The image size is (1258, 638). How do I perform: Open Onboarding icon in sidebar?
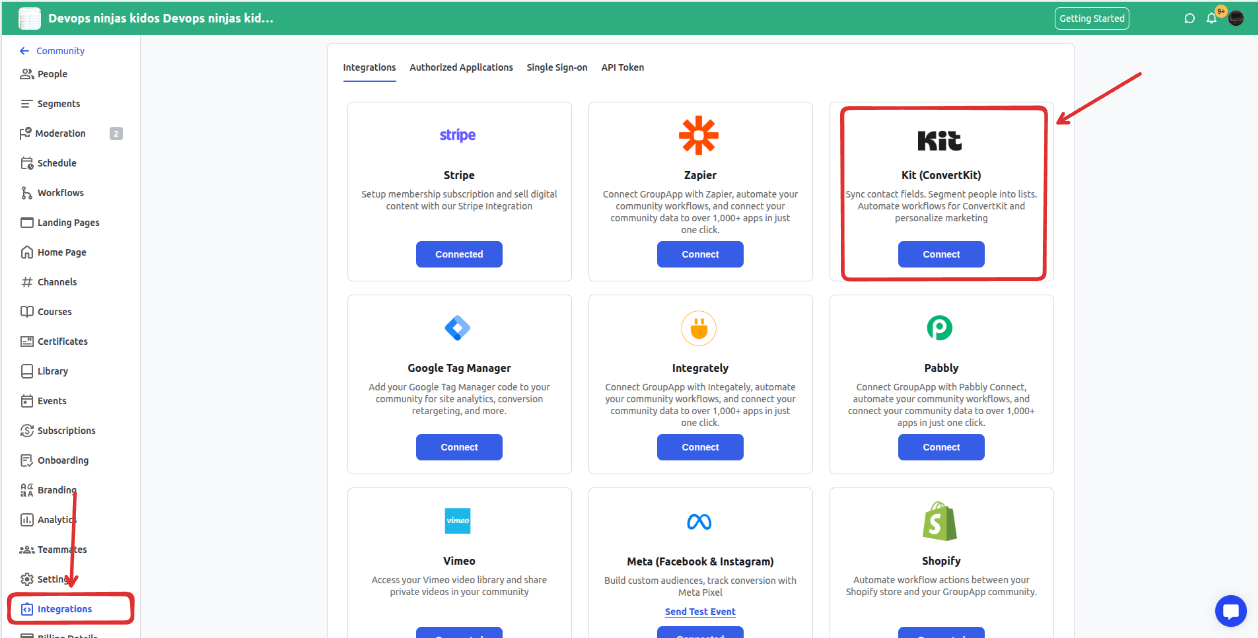coord(27,461)
